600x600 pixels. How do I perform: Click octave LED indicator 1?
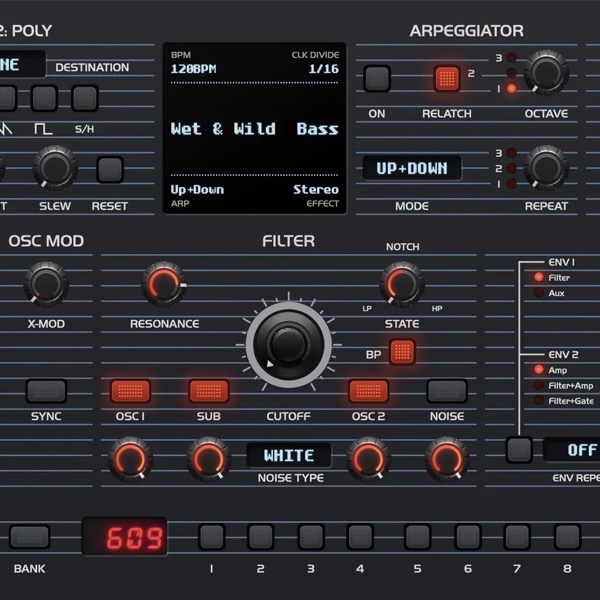(x=511, y=89)
